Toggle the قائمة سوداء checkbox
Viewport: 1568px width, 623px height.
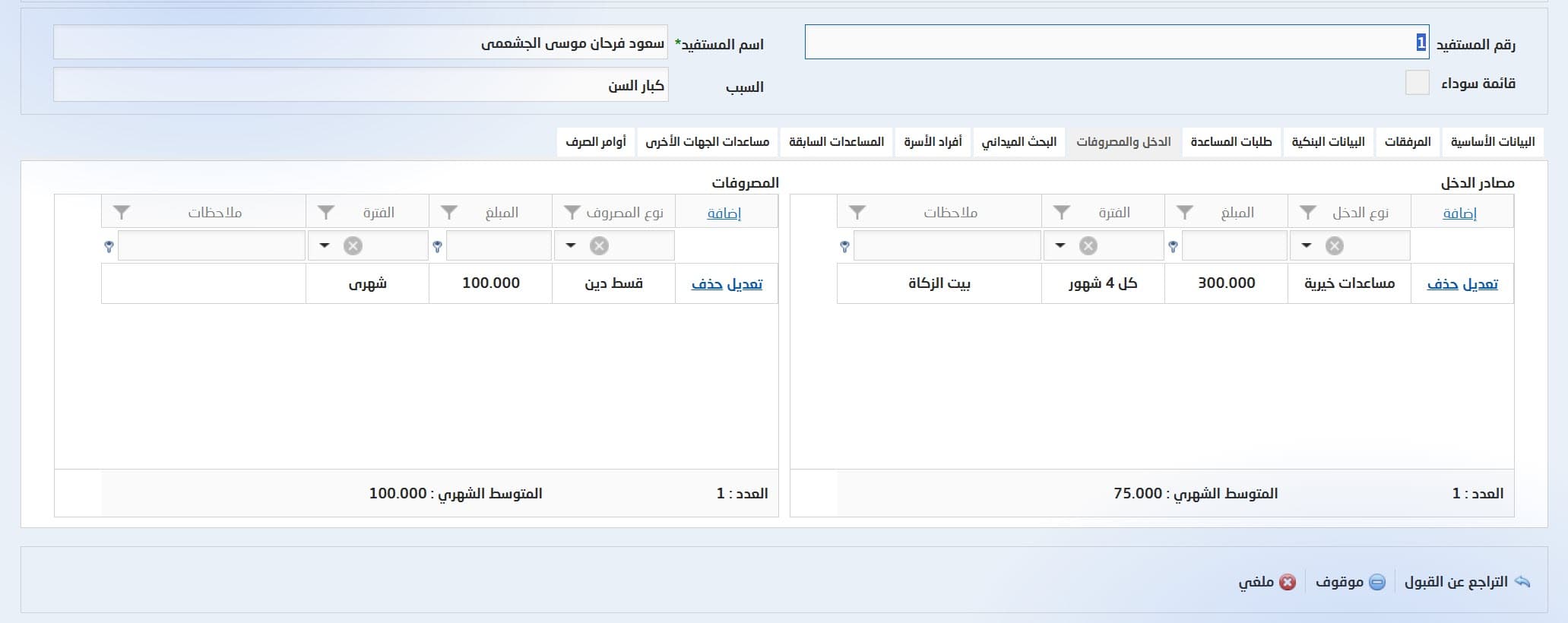click(x=1418, y=83)
